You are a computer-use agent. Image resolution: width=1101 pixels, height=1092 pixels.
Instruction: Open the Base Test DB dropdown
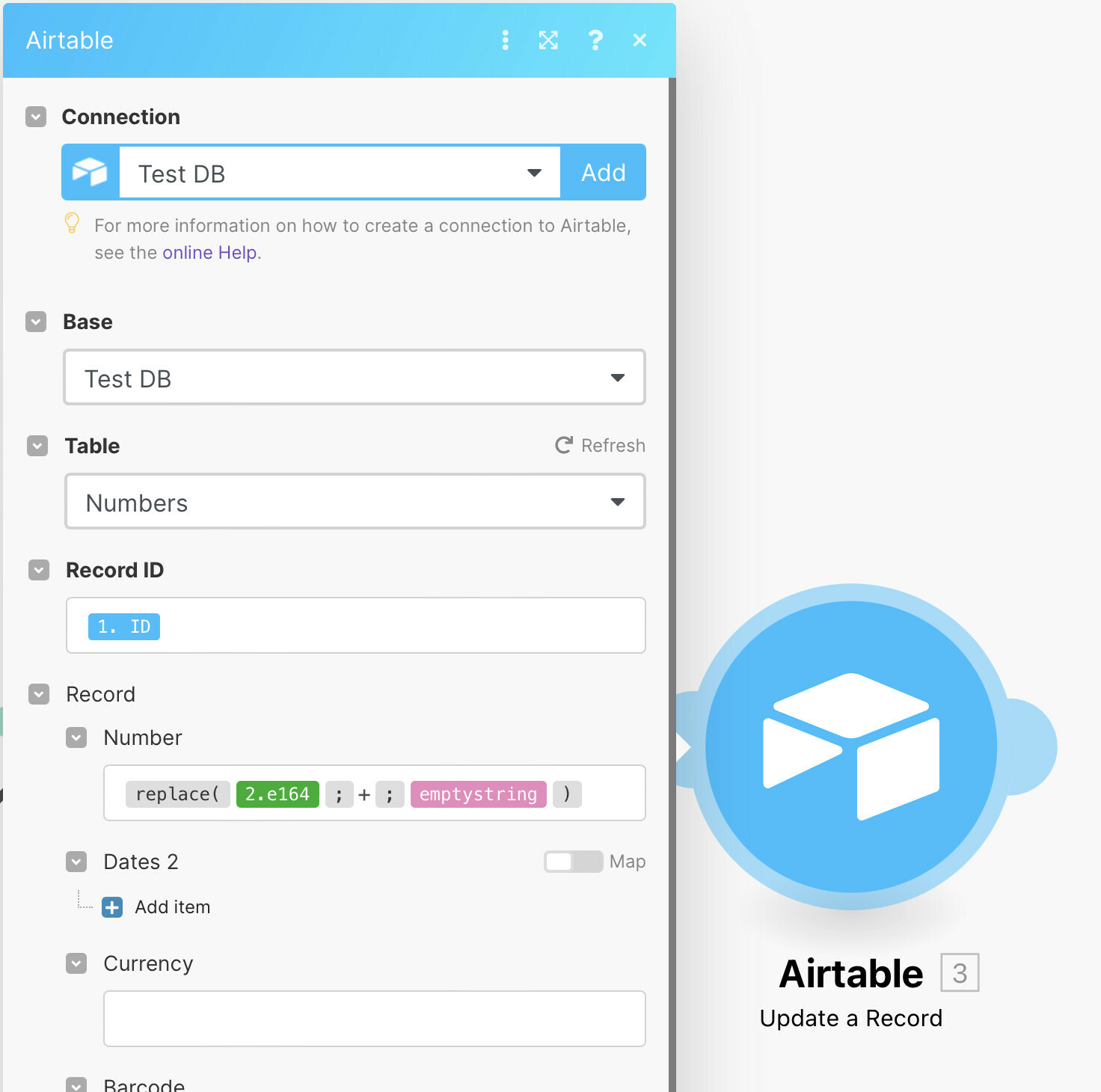click(355, 378)
